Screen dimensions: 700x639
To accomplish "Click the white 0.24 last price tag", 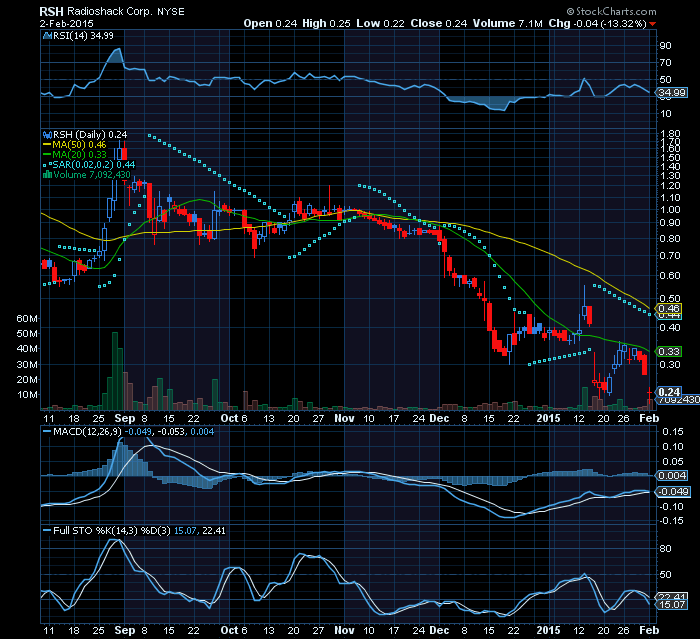I will tap(669, 392).
